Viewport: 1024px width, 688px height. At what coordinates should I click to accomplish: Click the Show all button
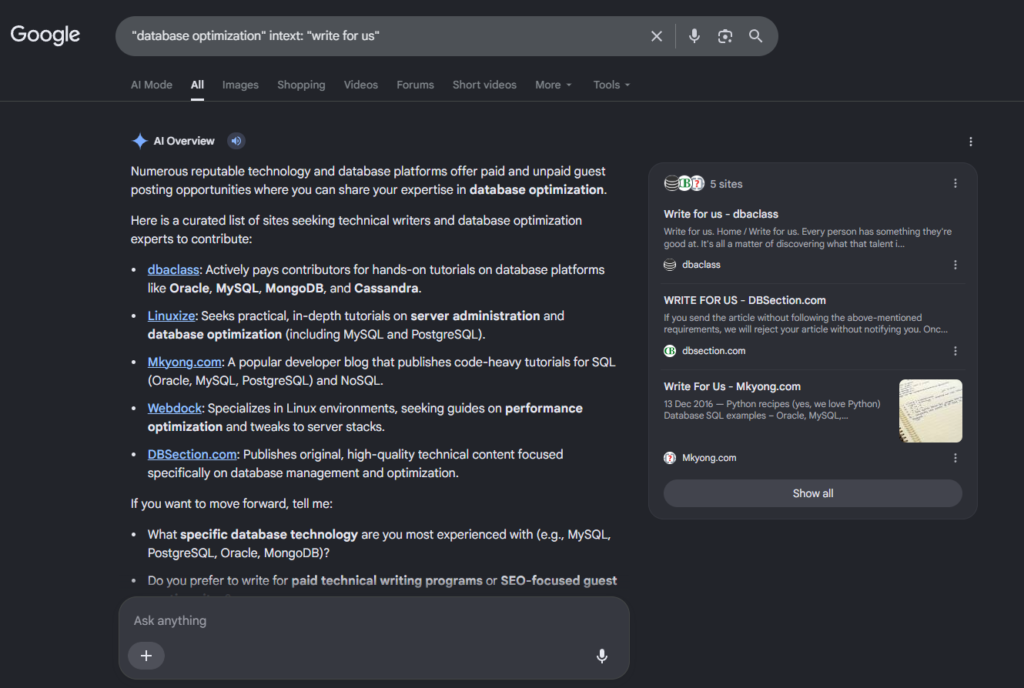[x=812, y=493]
